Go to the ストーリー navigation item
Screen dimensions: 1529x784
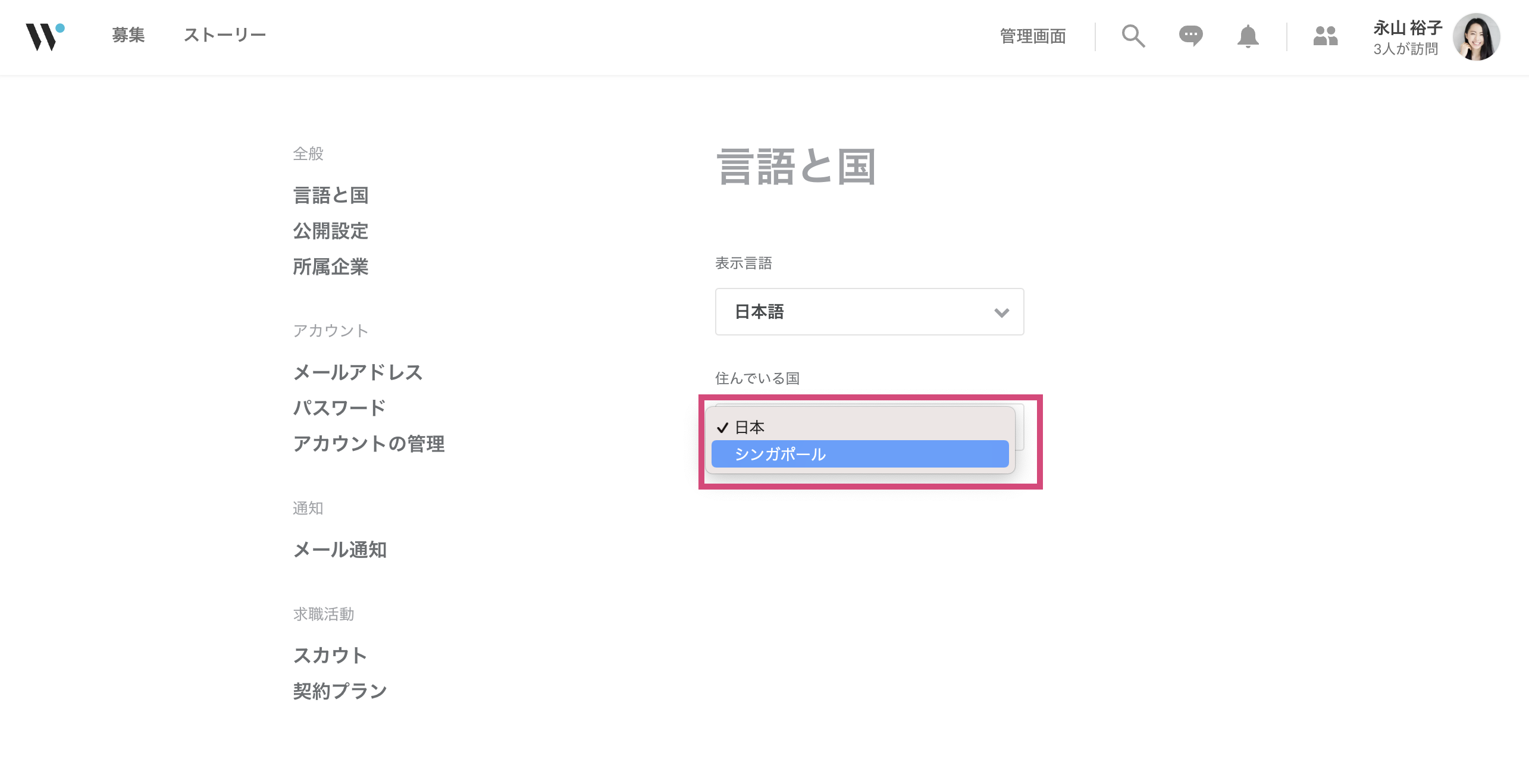[x=225, y=35]
